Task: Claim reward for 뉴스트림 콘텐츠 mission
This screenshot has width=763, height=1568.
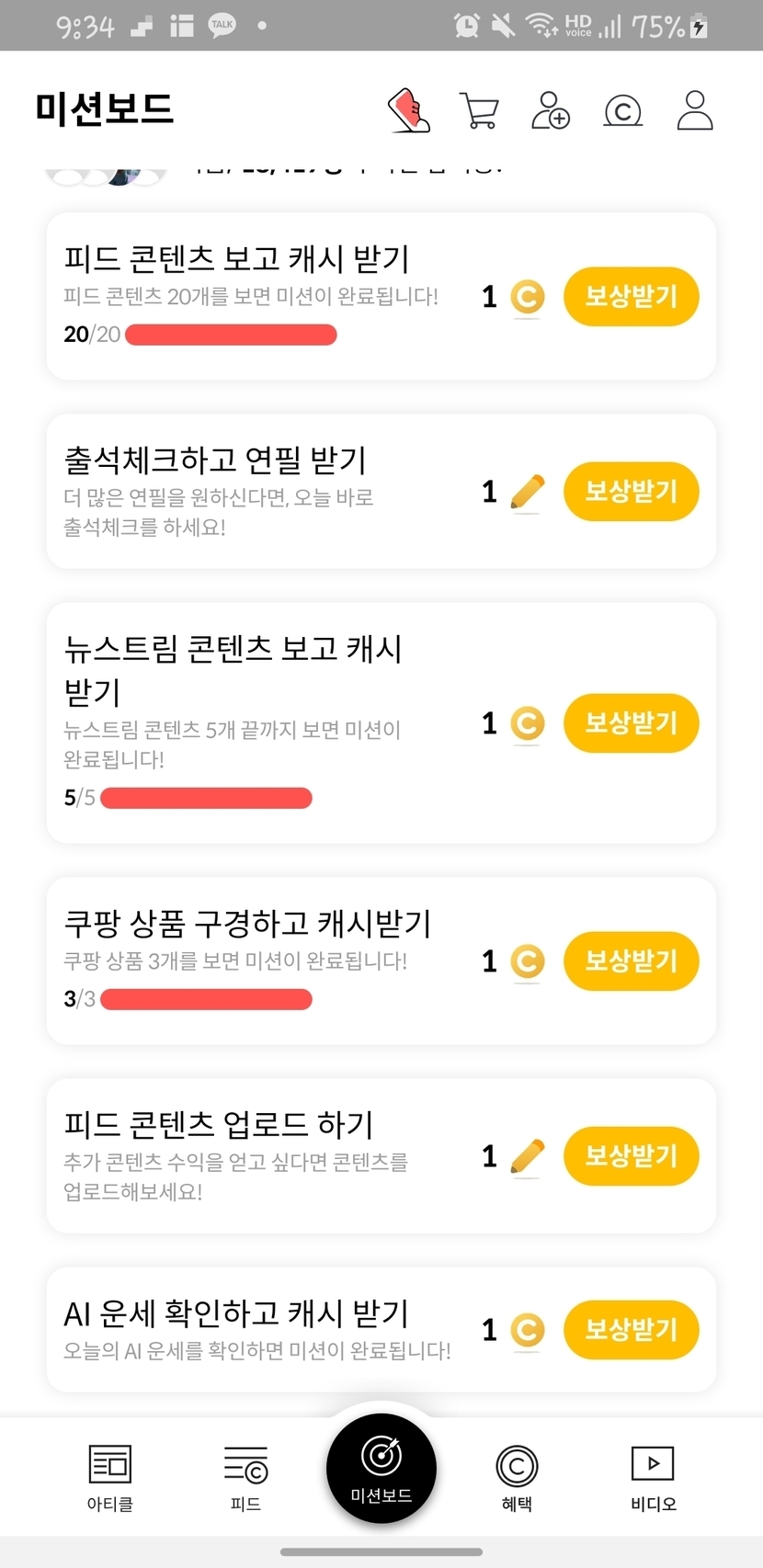Action: [x=631, y=723]
